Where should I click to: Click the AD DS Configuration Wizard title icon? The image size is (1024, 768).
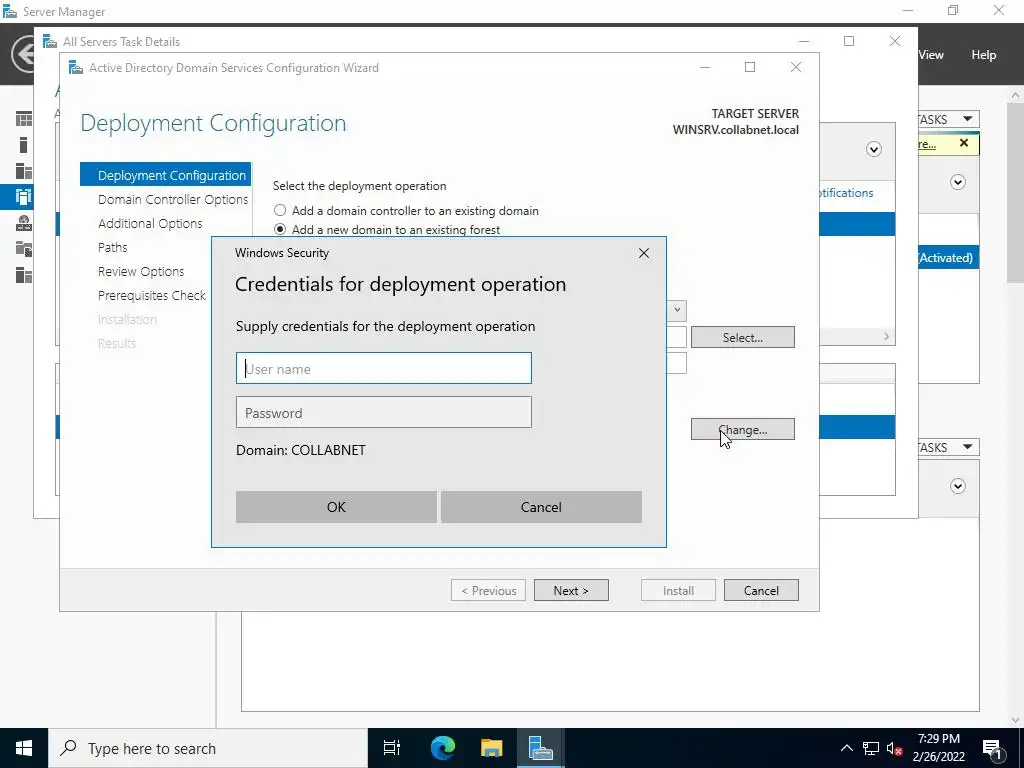coord(76,68)
